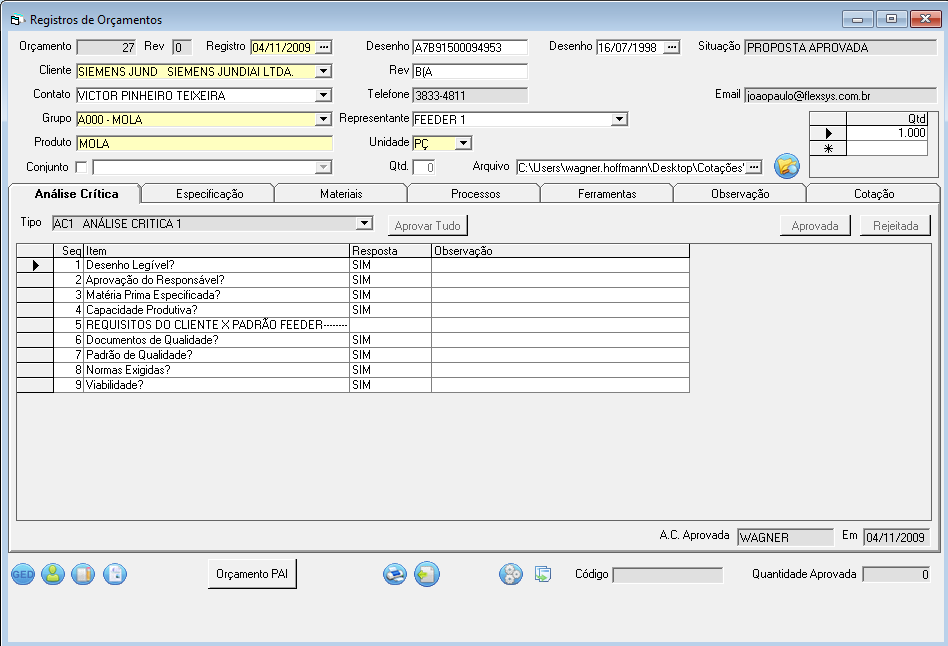The width and height of the screenshot is (948, 646).
Task: Switch to the Observação tab
Action: [740, 194]
